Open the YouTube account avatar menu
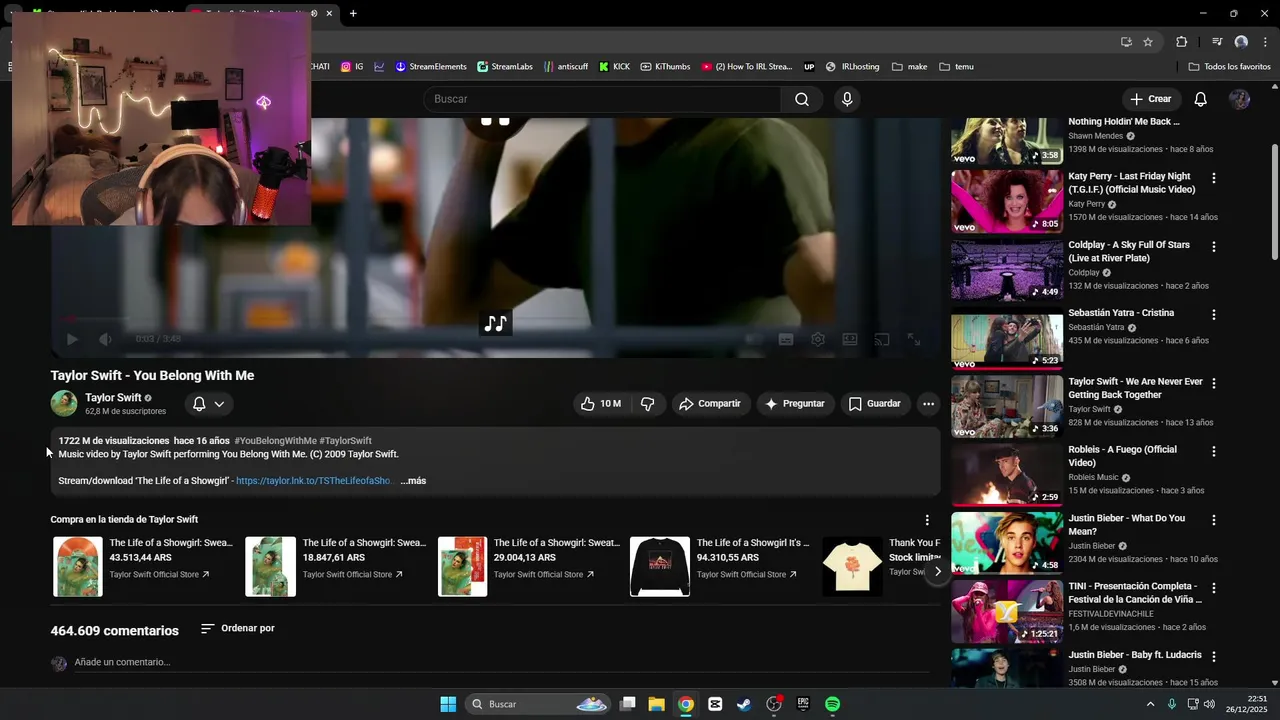This screenshot has height=720, width=1280. coord(1239,99)
